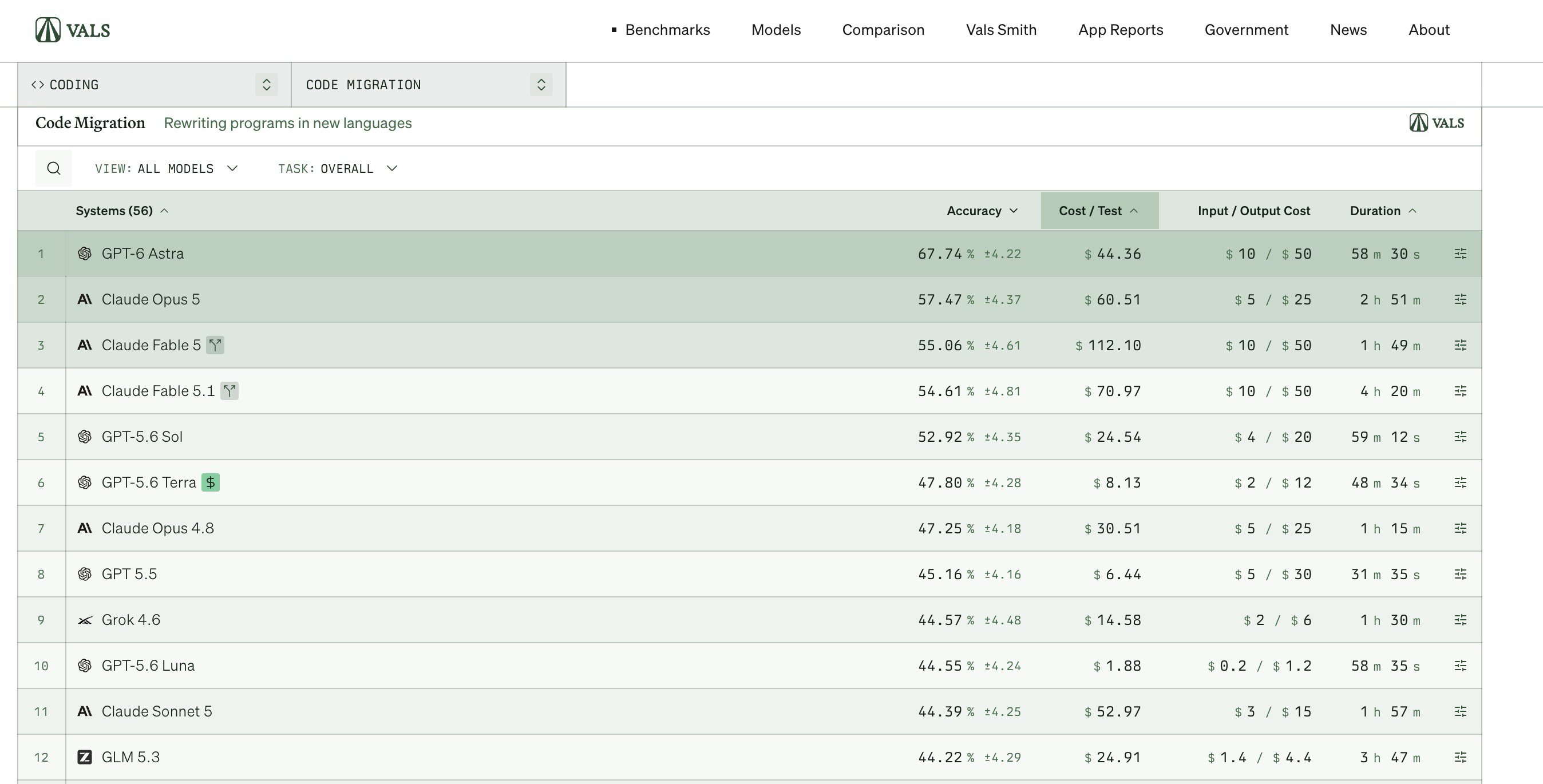Expand the Task: Overall dropdown

click(x=338, y=168)
